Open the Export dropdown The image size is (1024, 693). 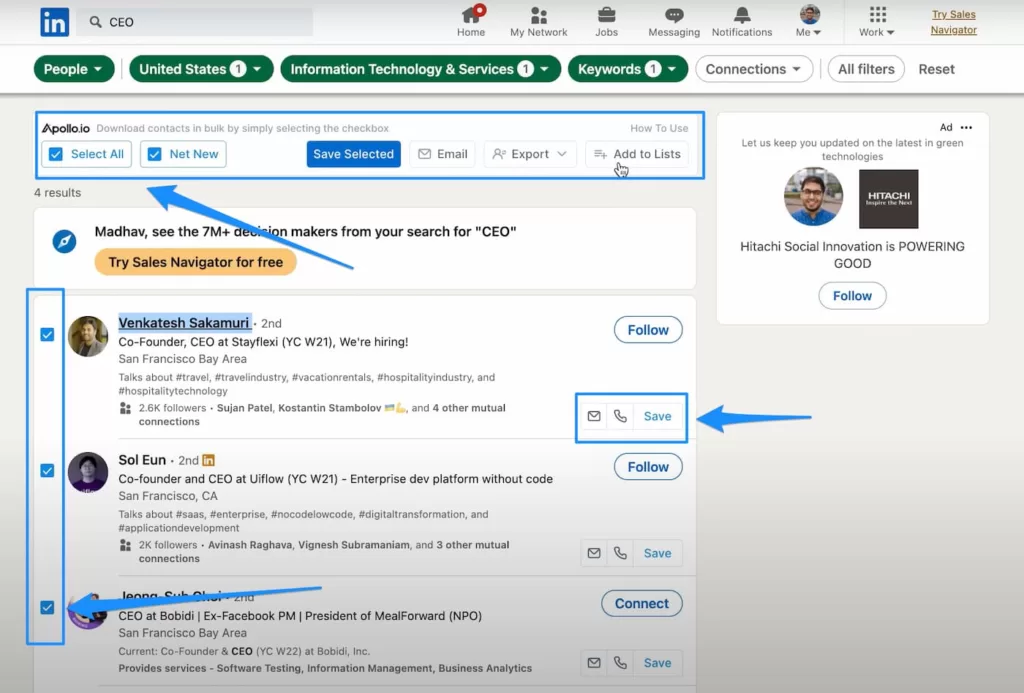(x=530, y=154)
